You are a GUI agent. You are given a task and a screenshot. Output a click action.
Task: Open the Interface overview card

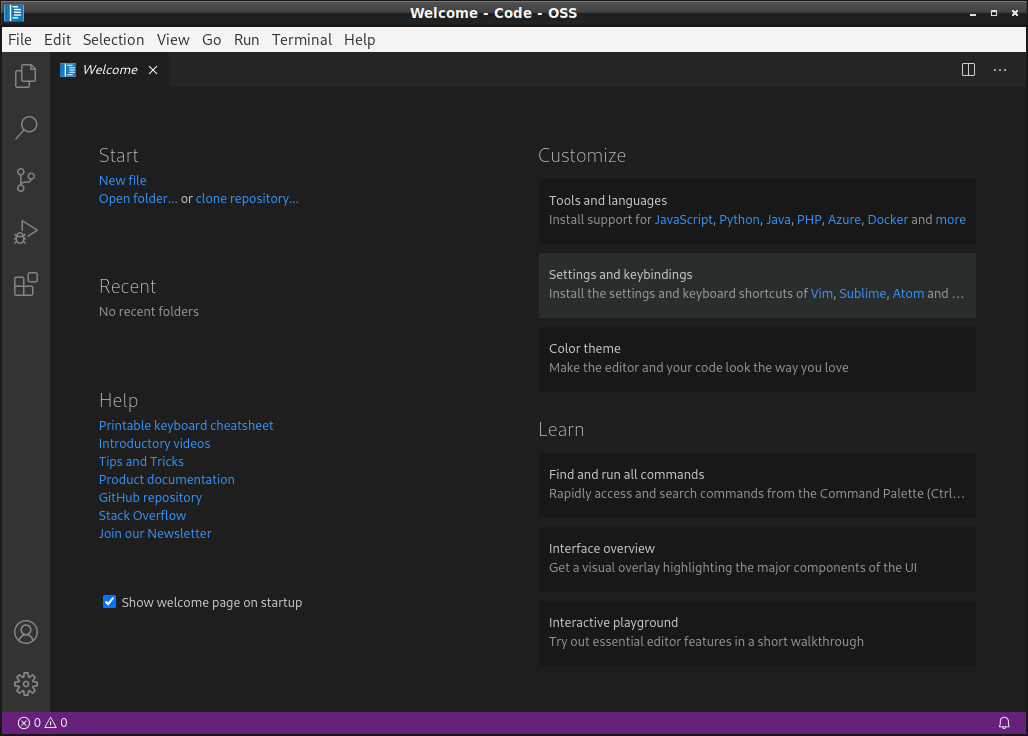click(757, 560)
